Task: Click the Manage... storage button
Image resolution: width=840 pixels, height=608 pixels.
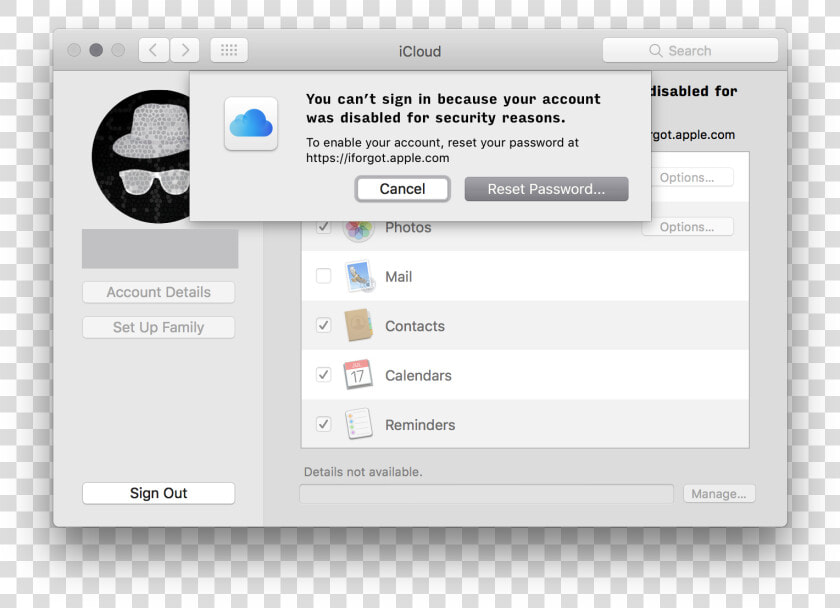Action: [719, 493]
